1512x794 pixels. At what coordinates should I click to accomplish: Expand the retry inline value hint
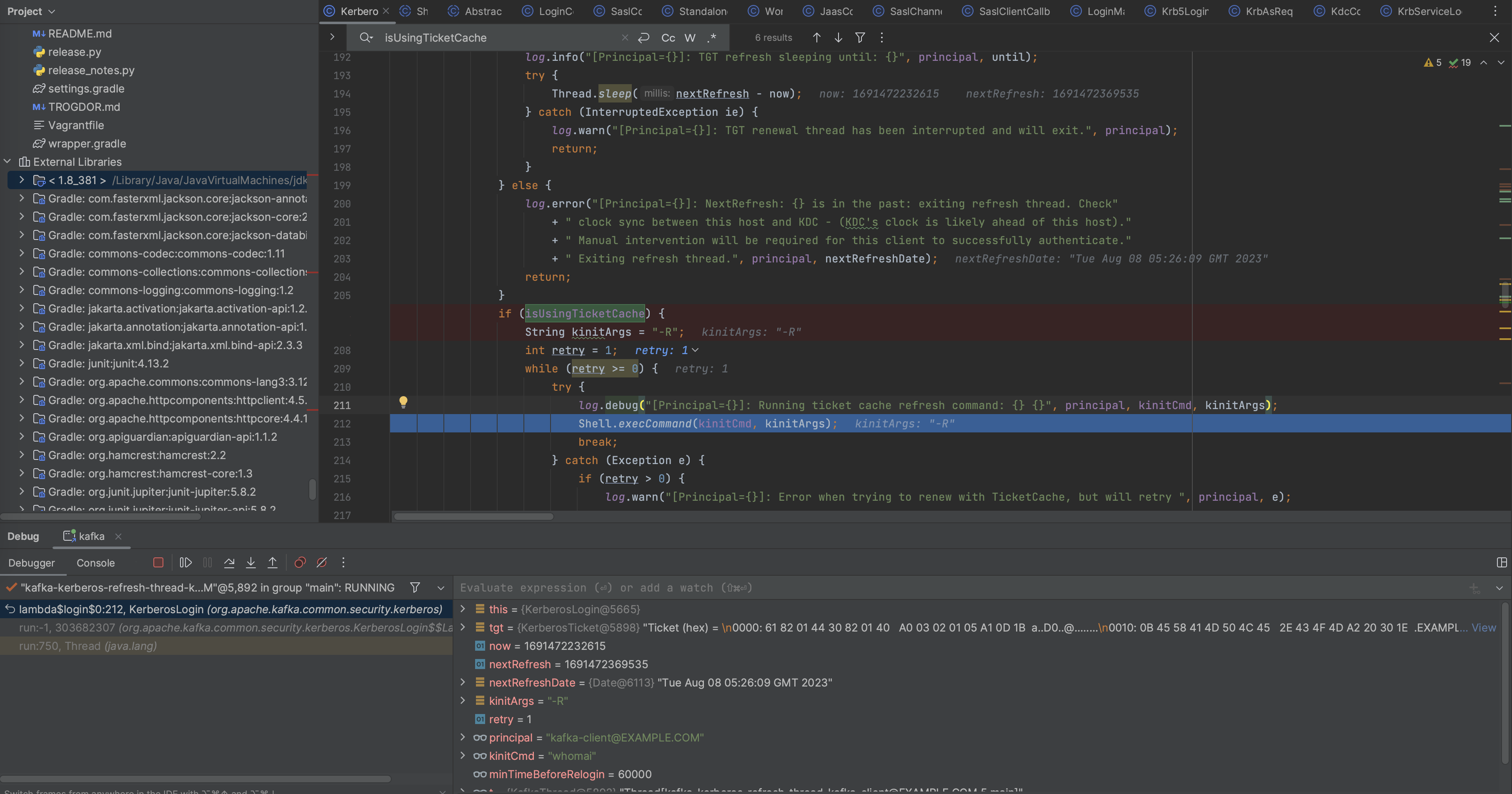(x=696, y=350)
